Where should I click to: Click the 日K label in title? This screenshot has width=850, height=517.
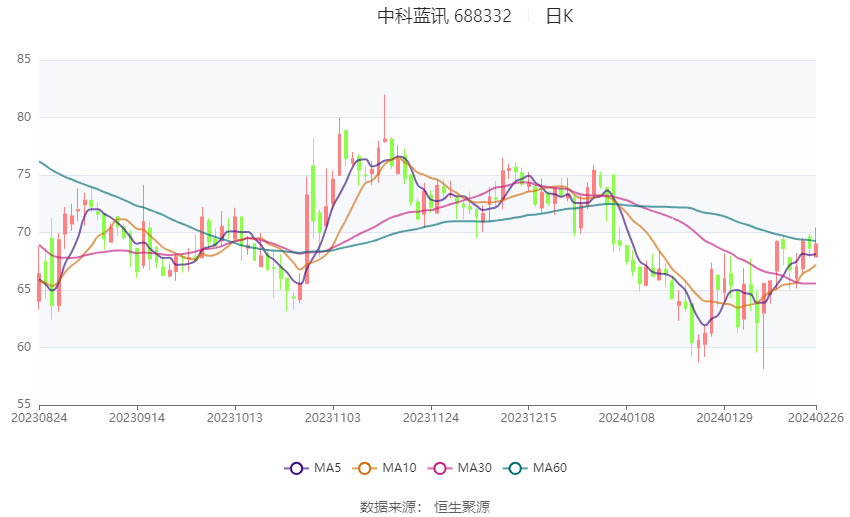[x=559, y=16]
